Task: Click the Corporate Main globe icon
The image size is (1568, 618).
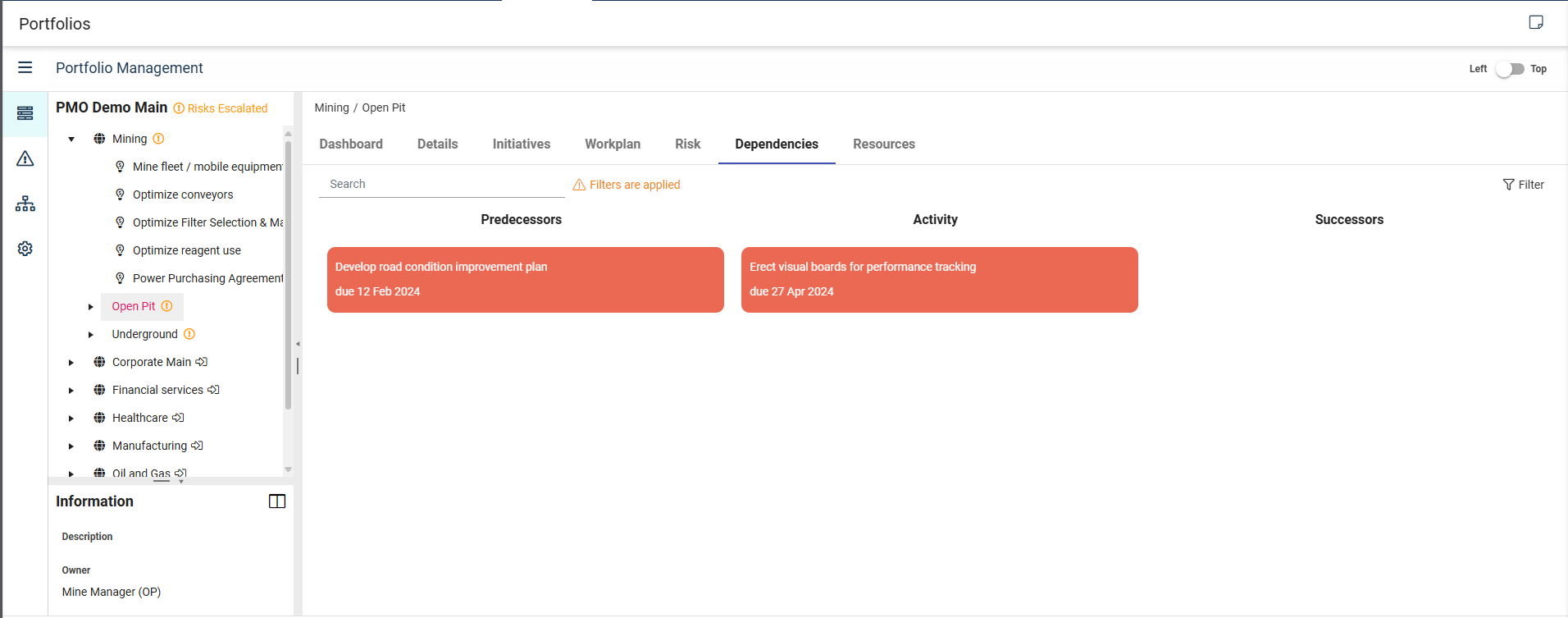Action: 99,362
